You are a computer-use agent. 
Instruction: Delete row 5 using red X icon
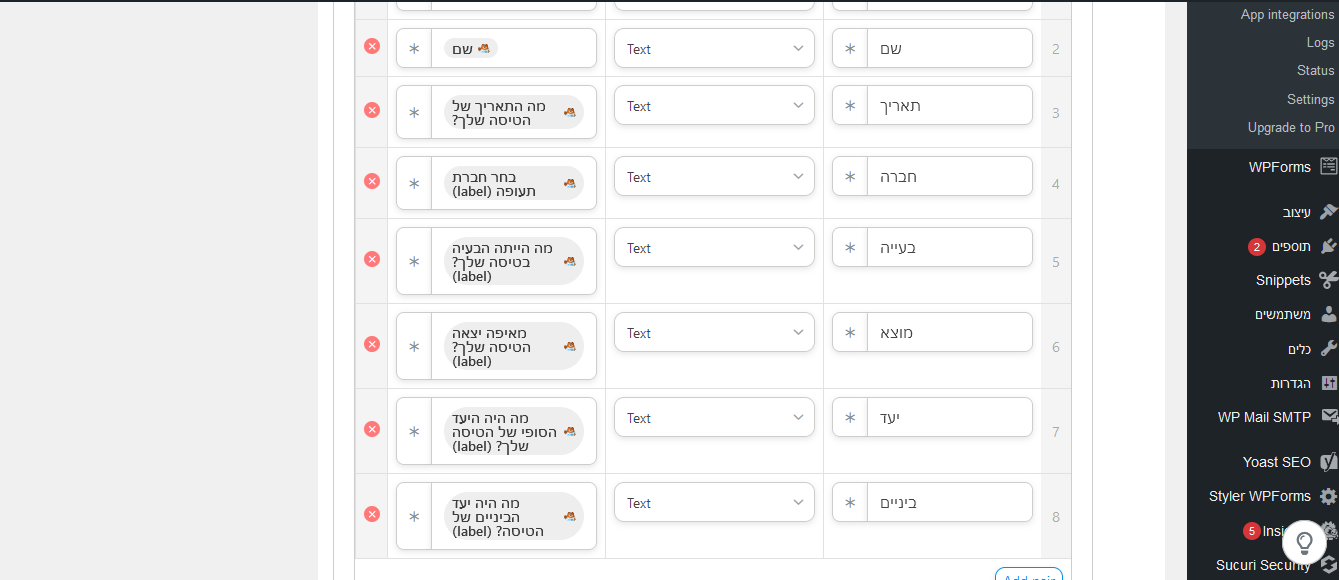[372, 259]
